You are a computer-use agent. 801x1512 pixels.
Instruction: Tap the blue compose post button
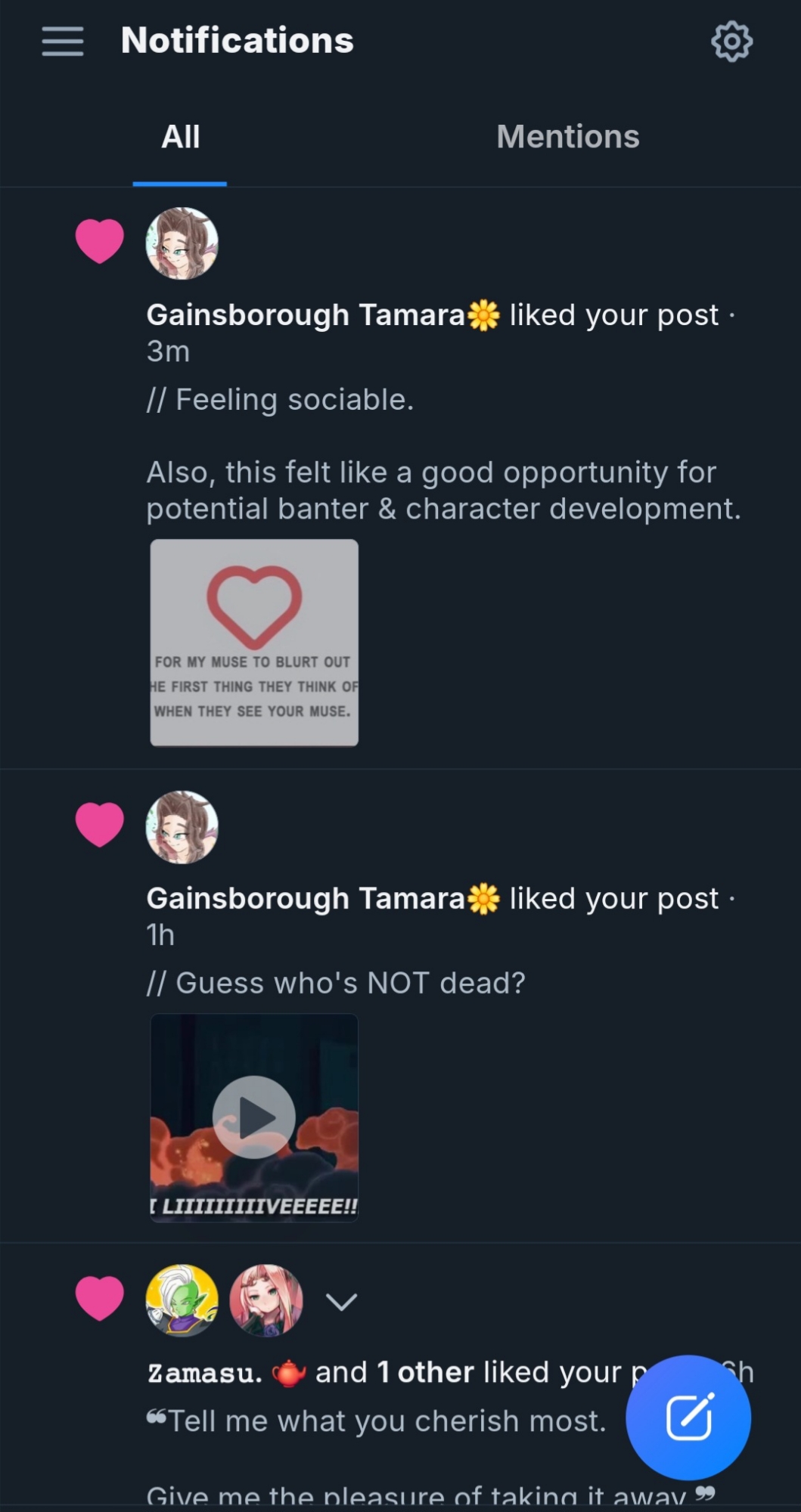tap(688, 1417)
